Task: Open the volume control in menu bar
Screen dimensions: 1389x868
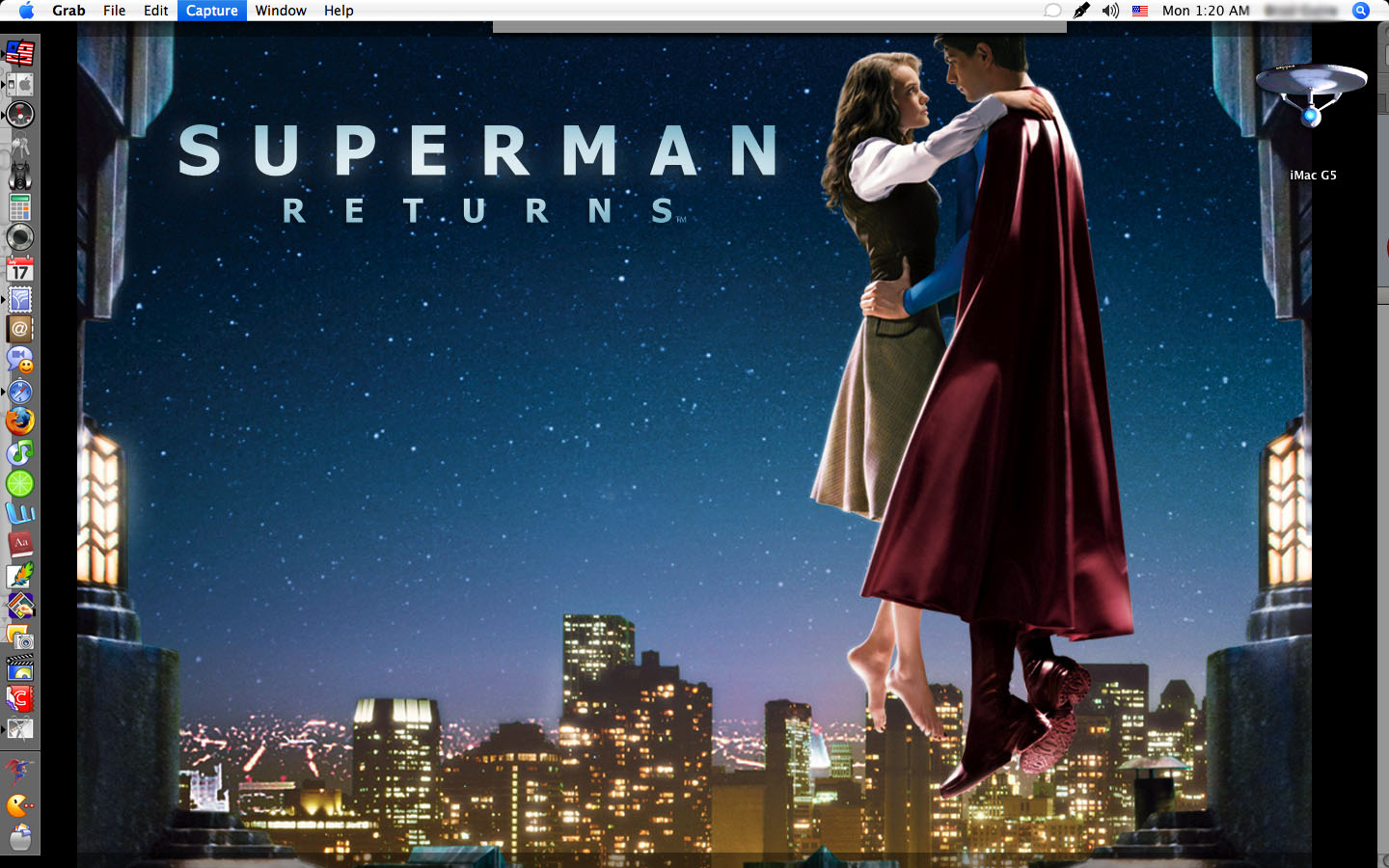Action: (1110, 11)
